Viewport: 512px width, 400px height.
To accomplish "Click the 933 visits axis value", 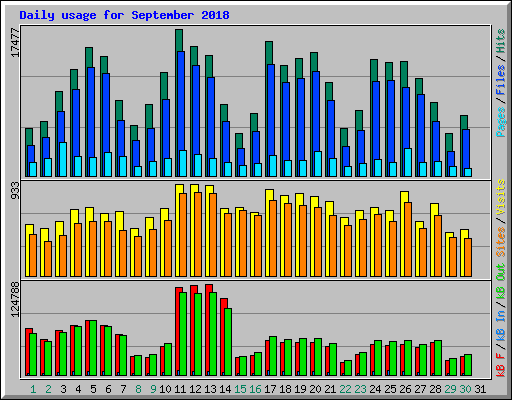I will [15, 191].
